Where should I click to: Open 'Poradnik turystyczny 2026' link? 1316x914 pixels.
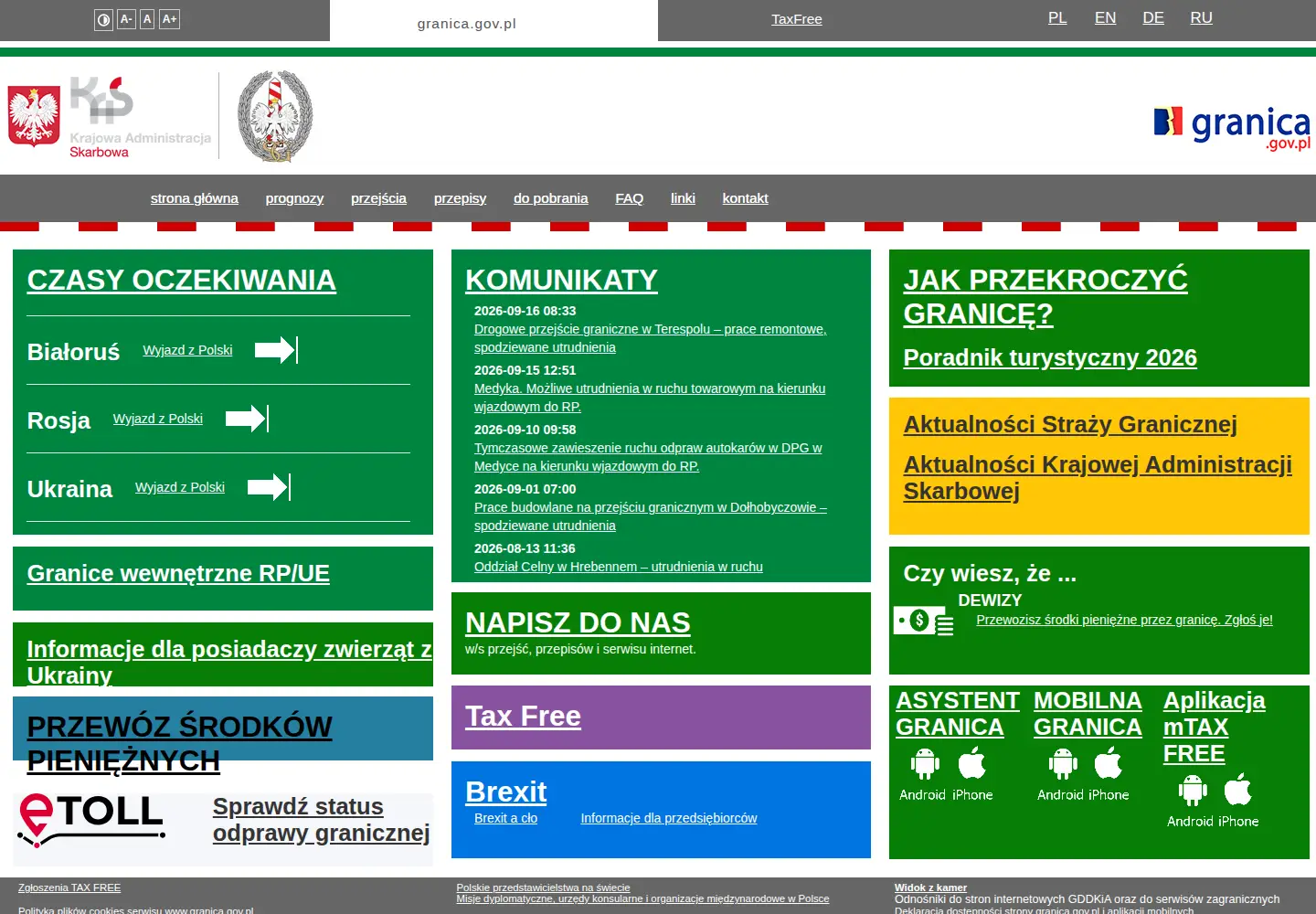click(x=1050, y=357)
